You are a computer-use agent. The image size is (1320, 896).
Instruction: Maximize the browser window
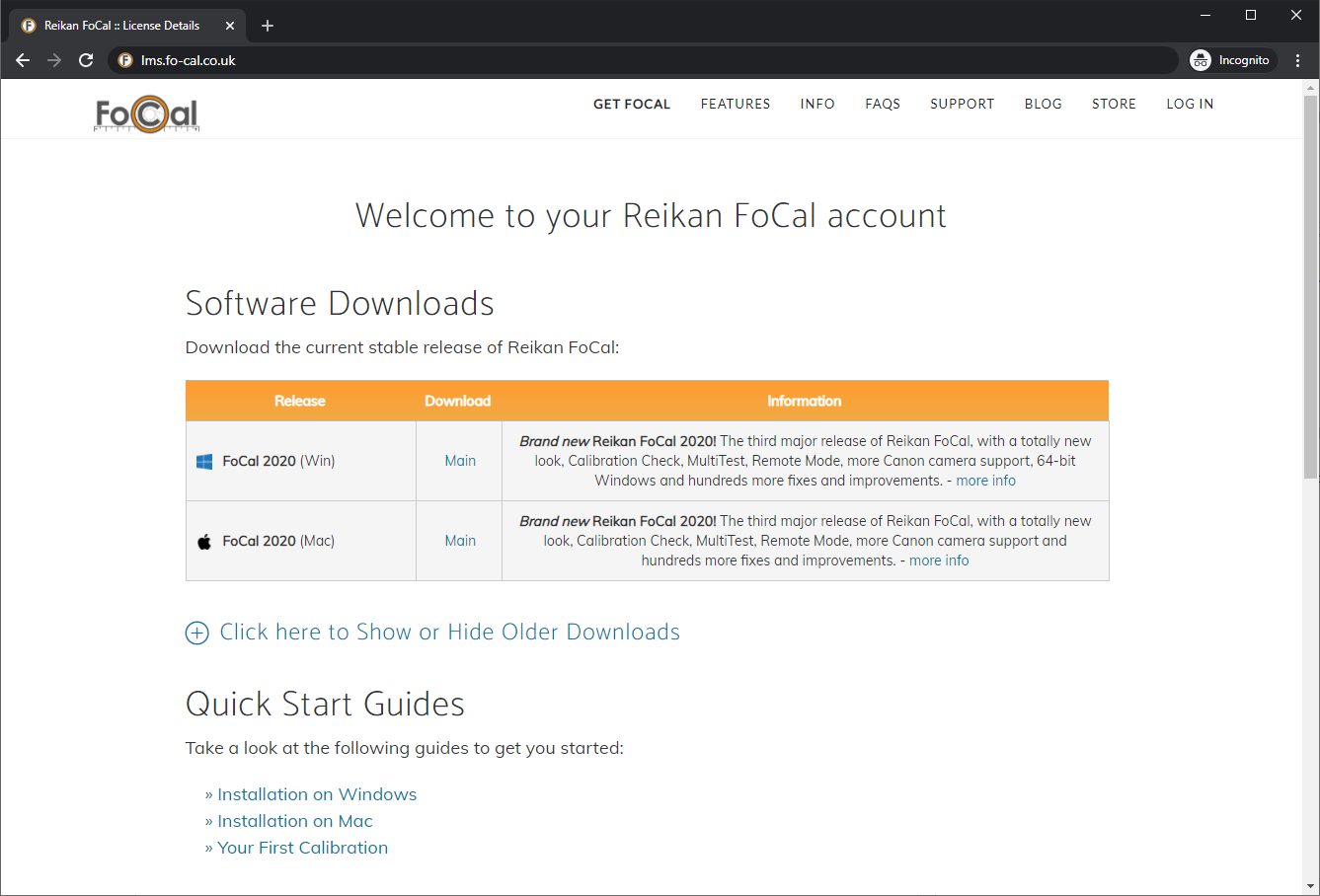tap(1251, 15)
